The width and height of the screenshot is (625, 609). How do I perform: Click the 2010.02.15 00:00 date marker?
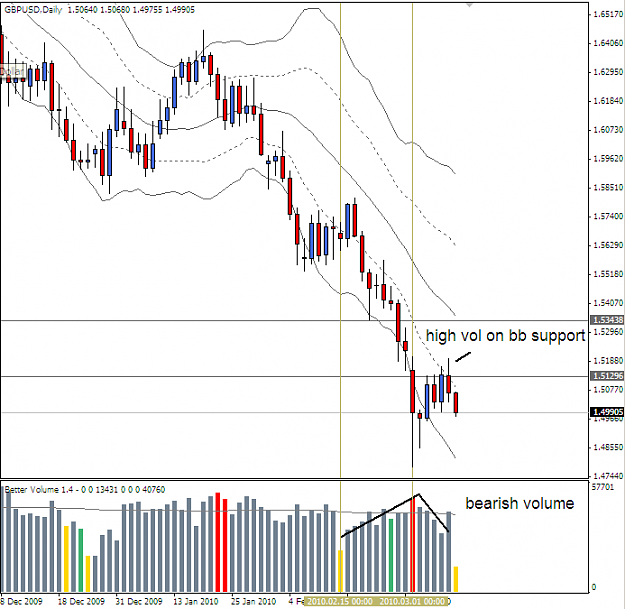click(x=340, y=601)
